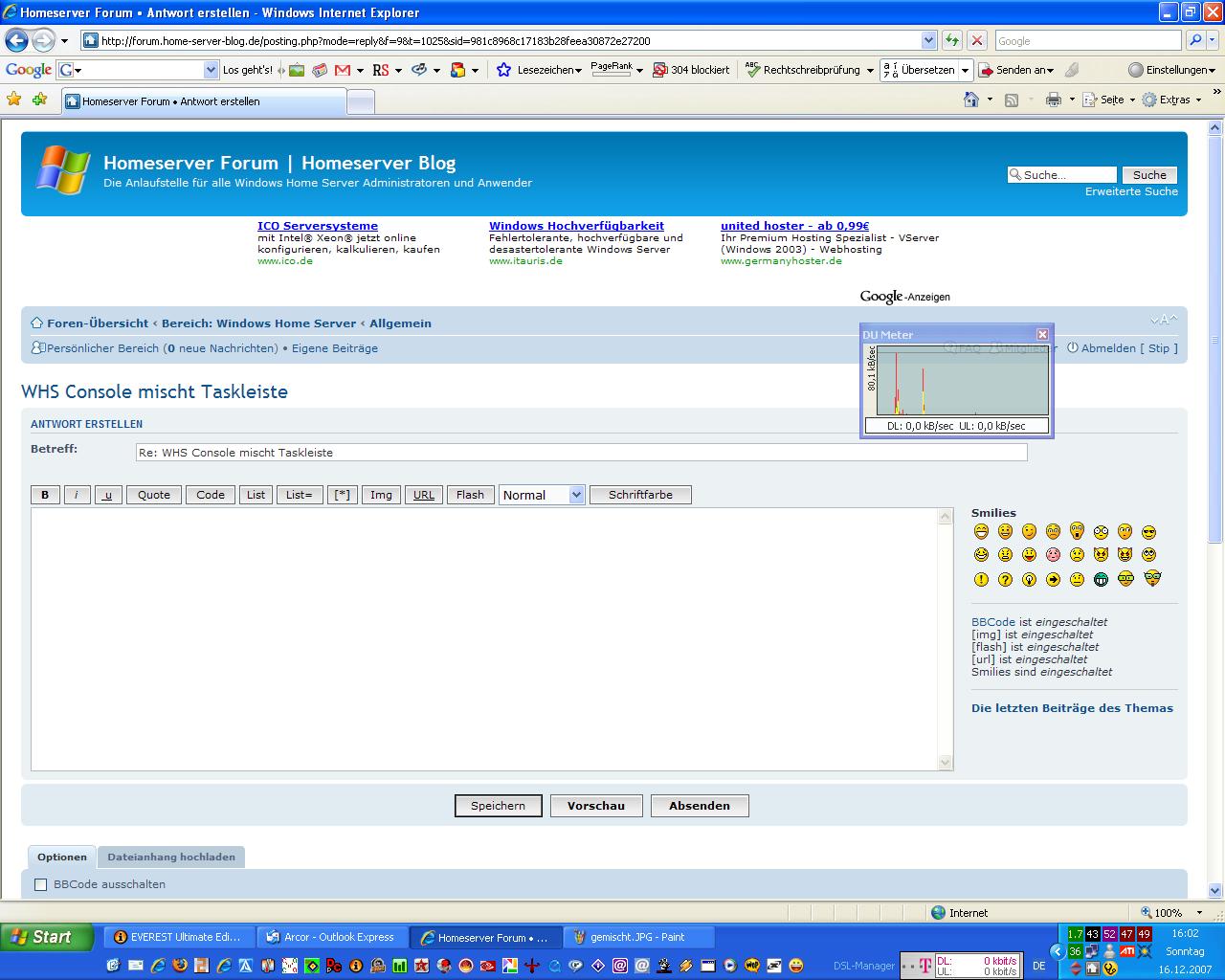Click the font size change icon

coord(1164,321)
